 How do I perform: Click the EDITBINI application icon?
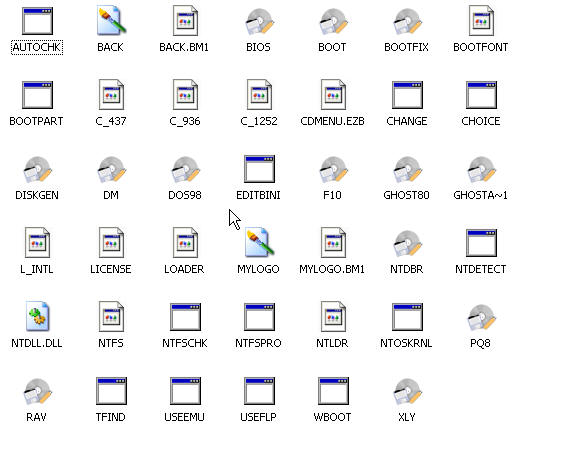259,169
